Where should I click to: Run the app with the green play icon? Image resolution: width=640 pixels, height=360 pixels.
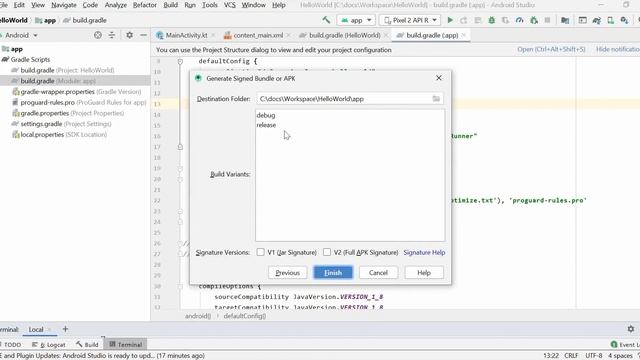[450, 20]
